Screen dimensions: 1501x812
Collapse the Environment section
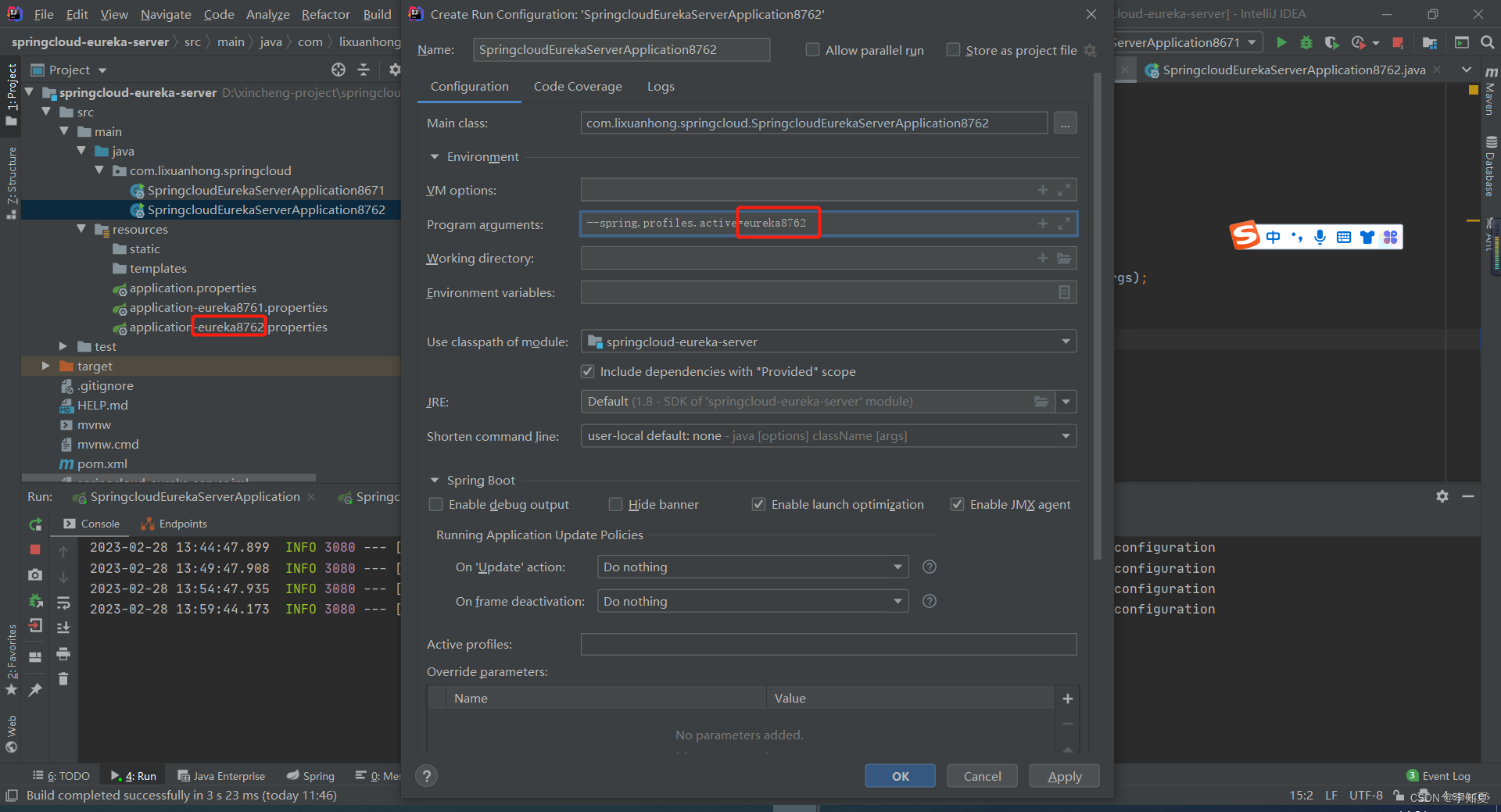pos(435,157)
